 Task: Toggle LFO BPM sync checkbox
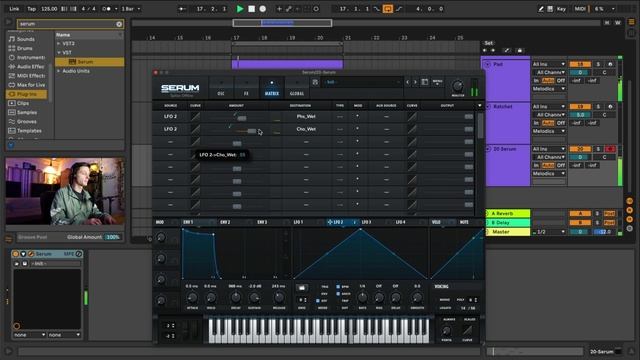tap(338, 287)
